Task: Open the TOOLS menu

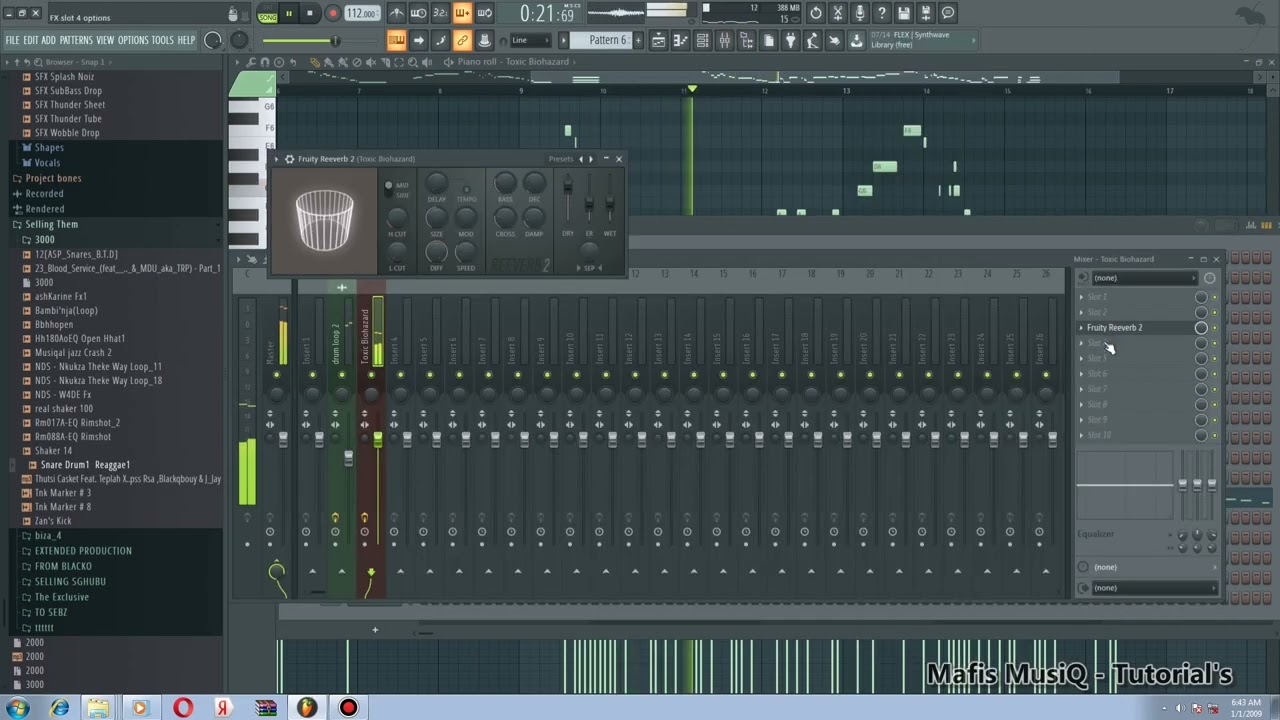Action: 162,40
